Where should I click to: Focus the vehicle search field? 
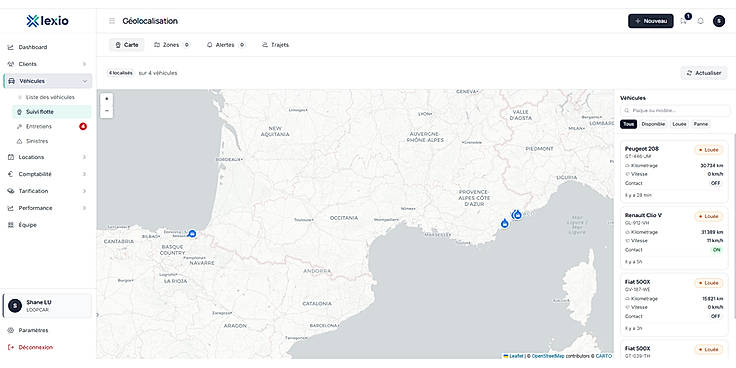[675, 110]
